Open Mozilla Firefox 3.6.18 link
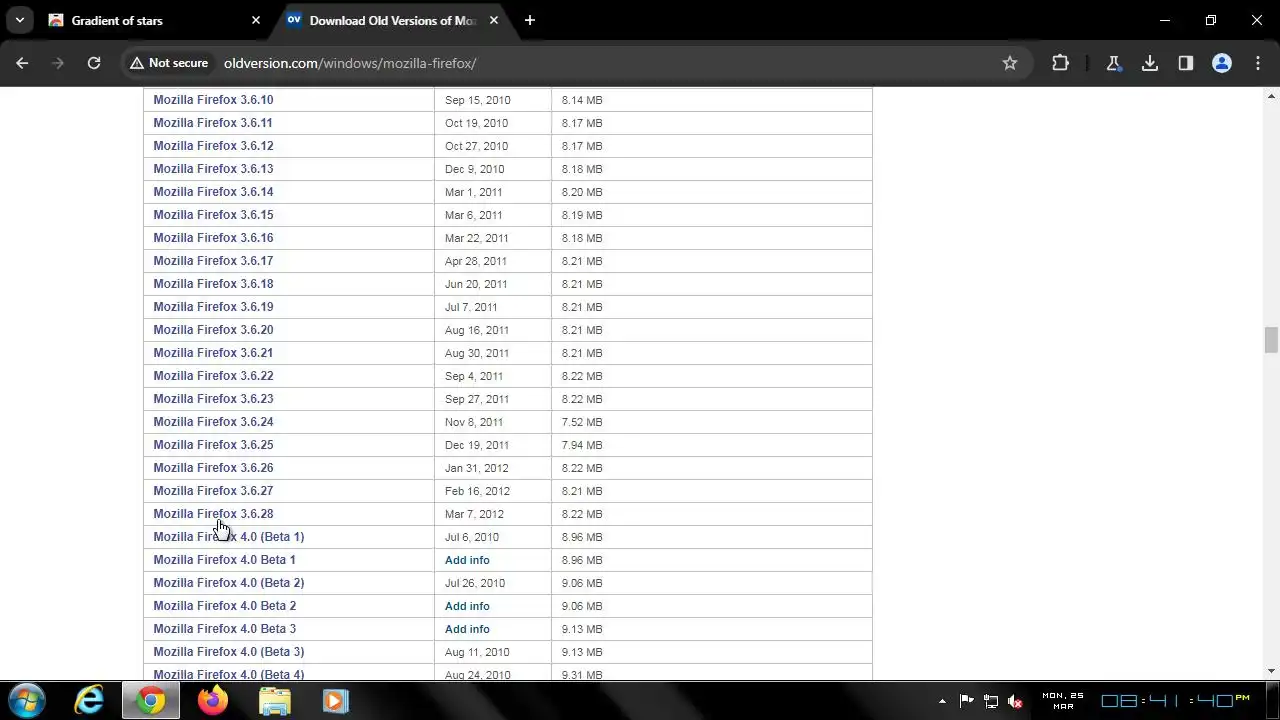 click(x=213, y=284)
